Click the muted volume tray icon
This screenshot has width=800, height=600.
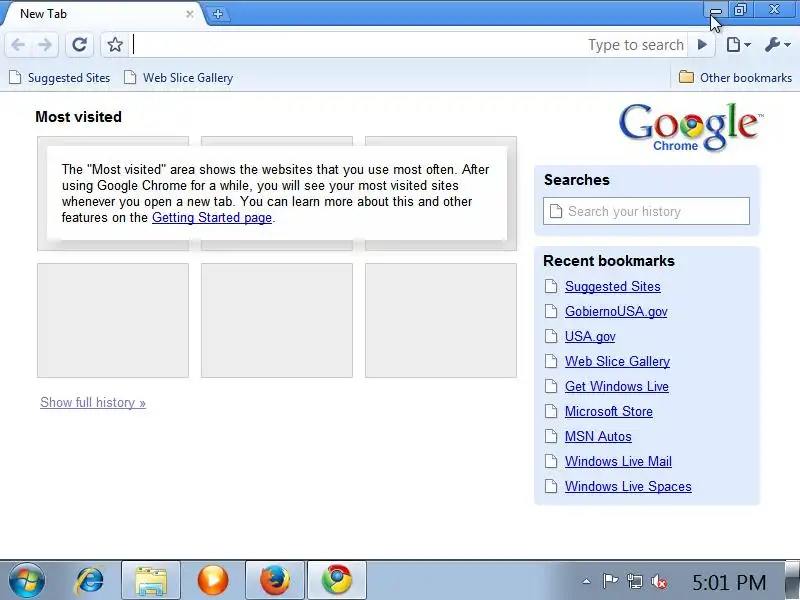[659, 581]
